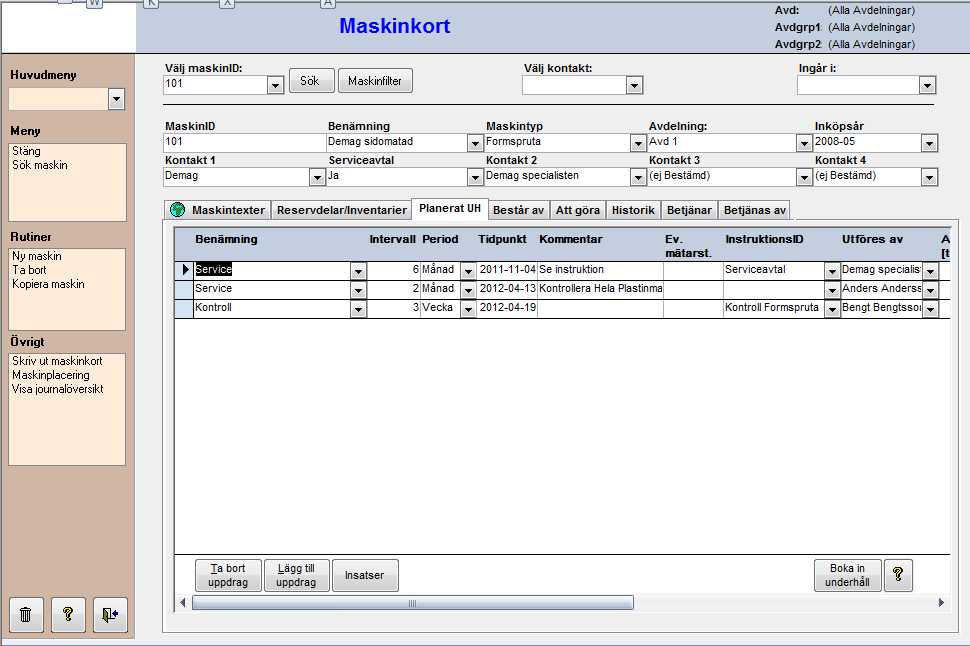Open Period dropdown in the Kontroll row
Viewport: 970px width, 646px height.
468,309
